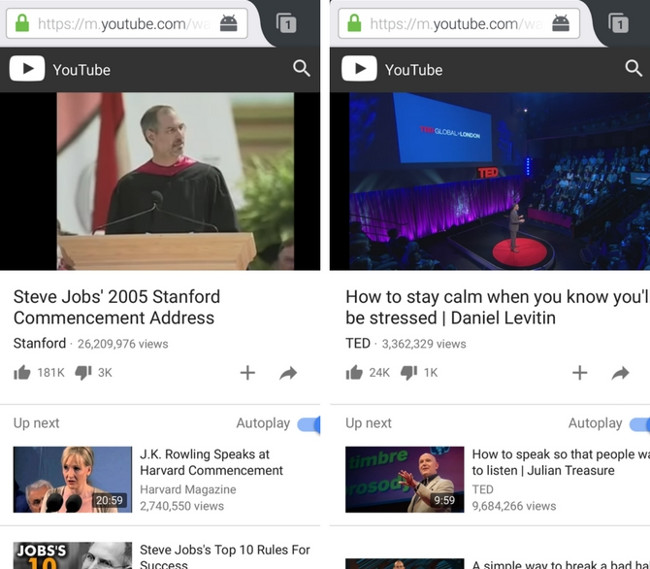Screen dimensions: 650x569
Task: Open Julian Treasure video thumbnail
Action: 405,479
